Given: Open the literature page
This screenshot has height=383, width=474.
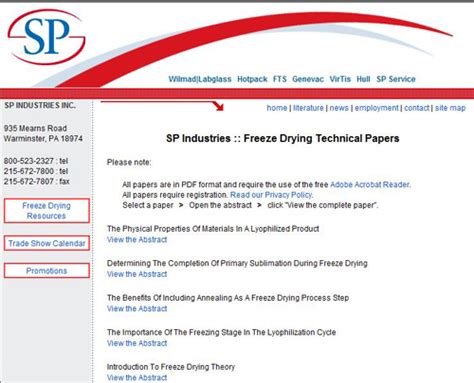Looking at the screenshot, I should [x=308, y=108].
